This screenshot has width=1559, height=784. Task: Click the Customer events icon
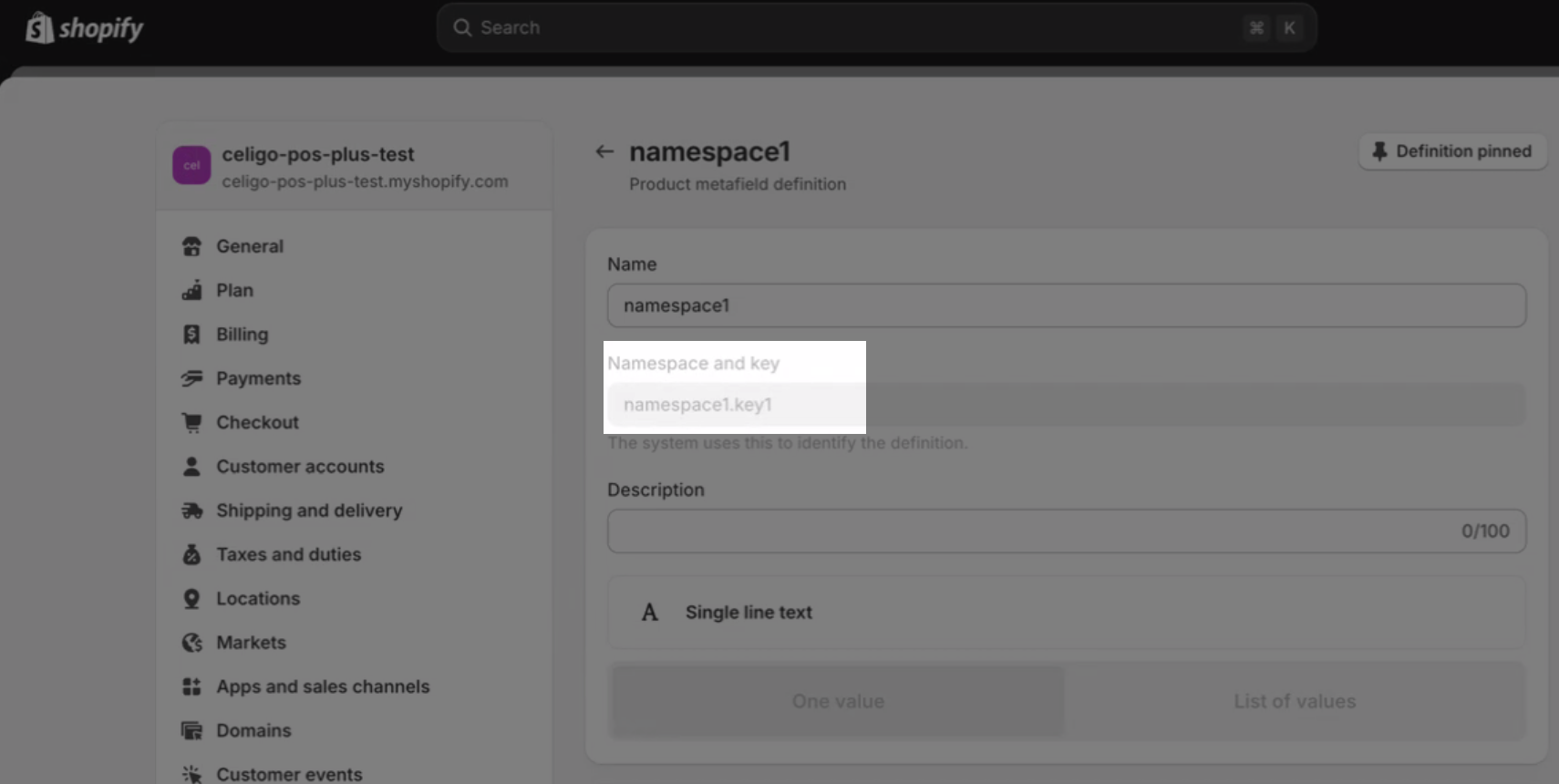pos(191,774)
